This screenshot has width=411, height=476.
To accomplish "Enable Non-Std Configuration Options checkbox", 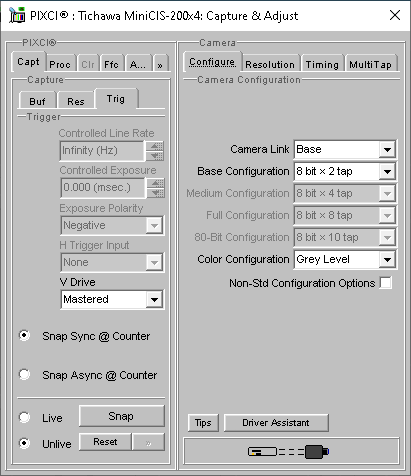I will point(386,283).
